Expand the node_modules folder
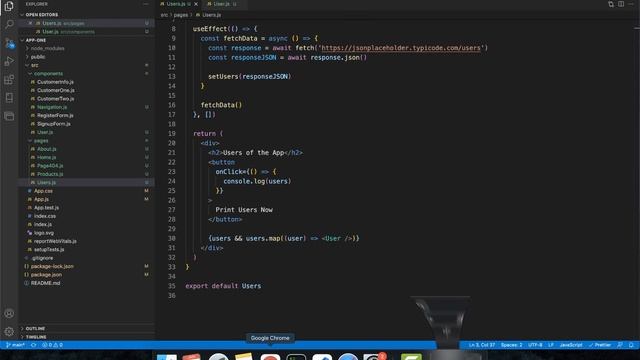Viewport: 640px width, 360px height. pyautogui.click(x=47, y=49)
